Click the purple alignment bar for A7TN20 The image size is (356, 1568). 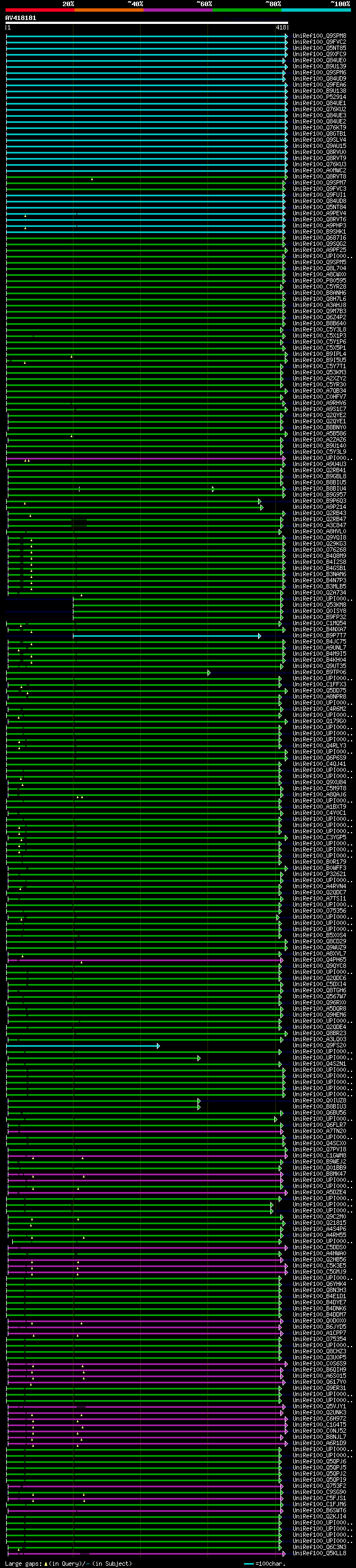[145, 1131]
